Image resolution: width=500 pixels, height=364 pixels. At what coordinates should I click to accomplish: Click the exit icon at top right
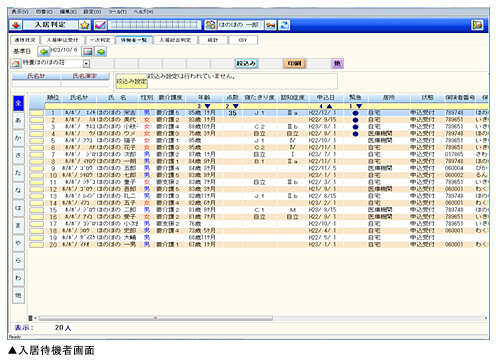coord(477,25)
